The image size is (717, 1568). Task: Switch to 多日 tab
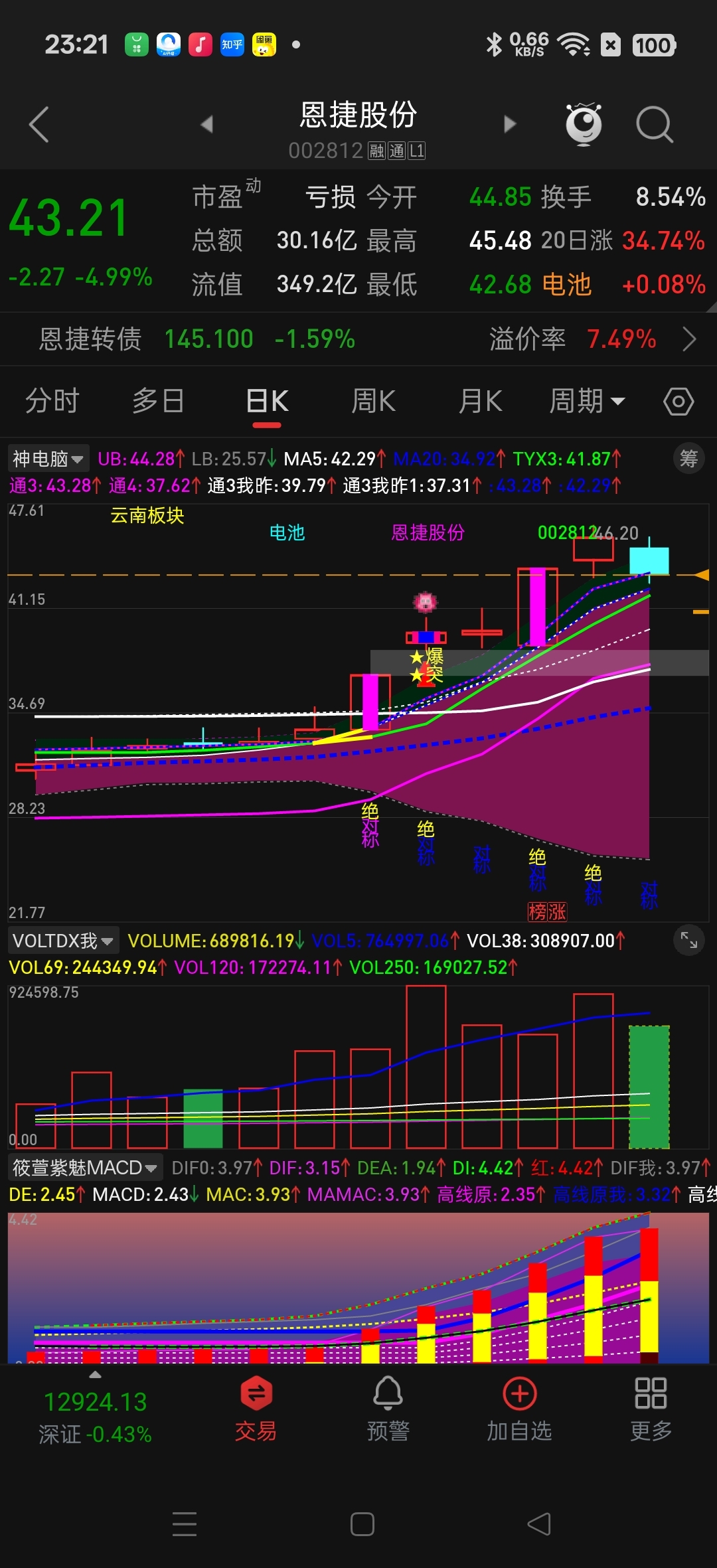(x=158, y=402)
